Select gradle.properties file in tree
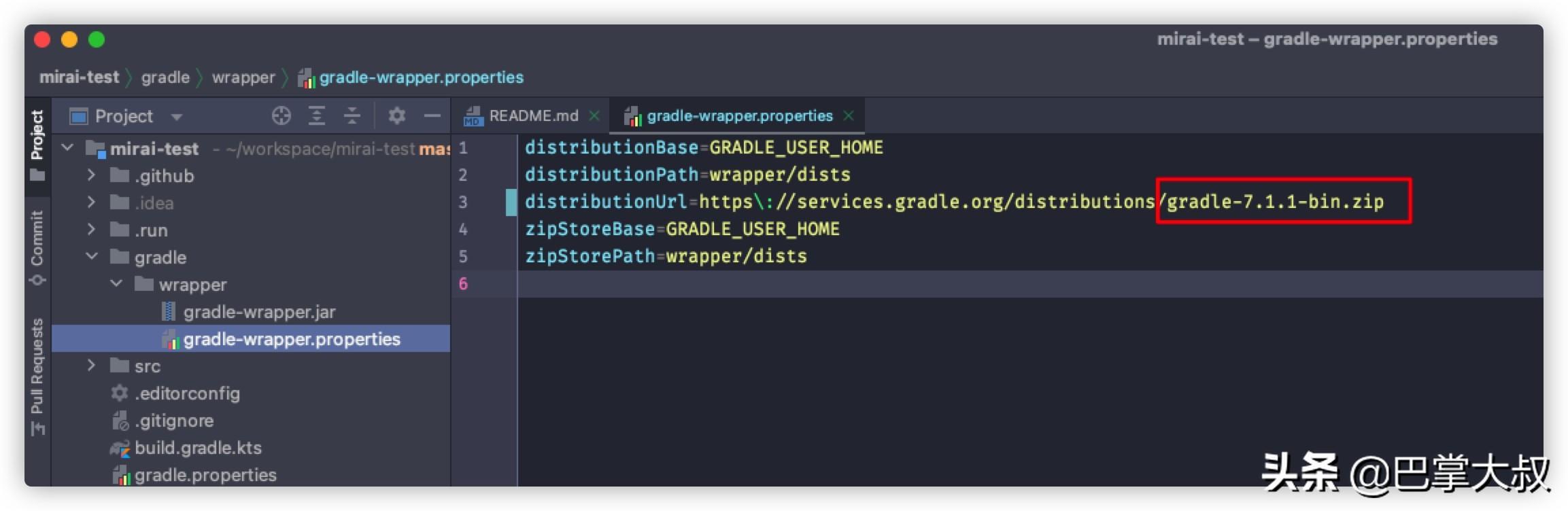1568x511 pixels. (x=252, y=474)
